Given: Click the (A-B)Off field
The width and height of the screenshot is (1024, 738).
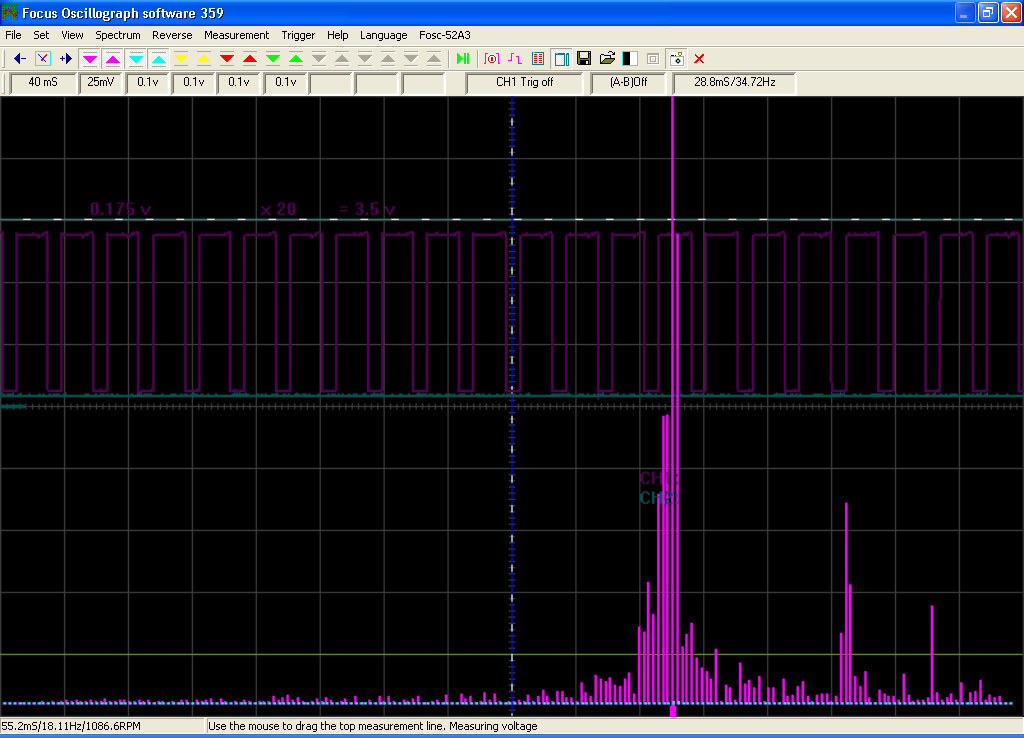Looking at the screenshot, I should (628, 82).
